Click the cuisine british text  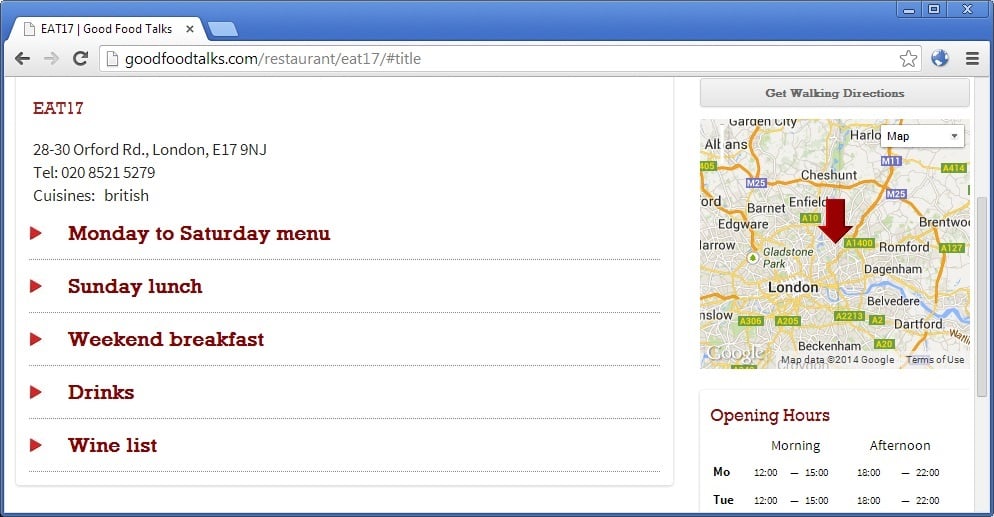(126, 196)
